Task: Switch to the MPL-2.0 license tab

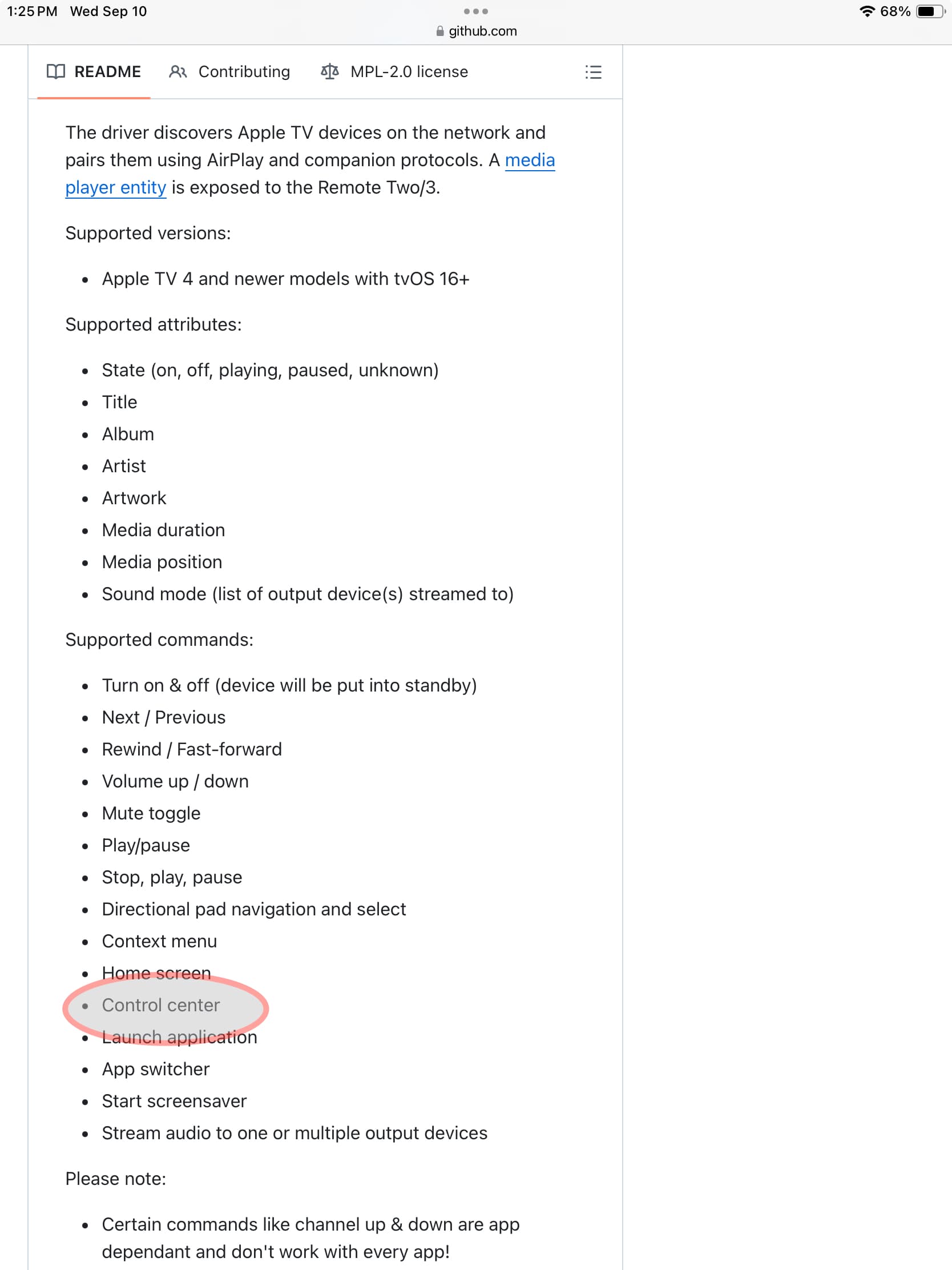Action: (409, 71)
